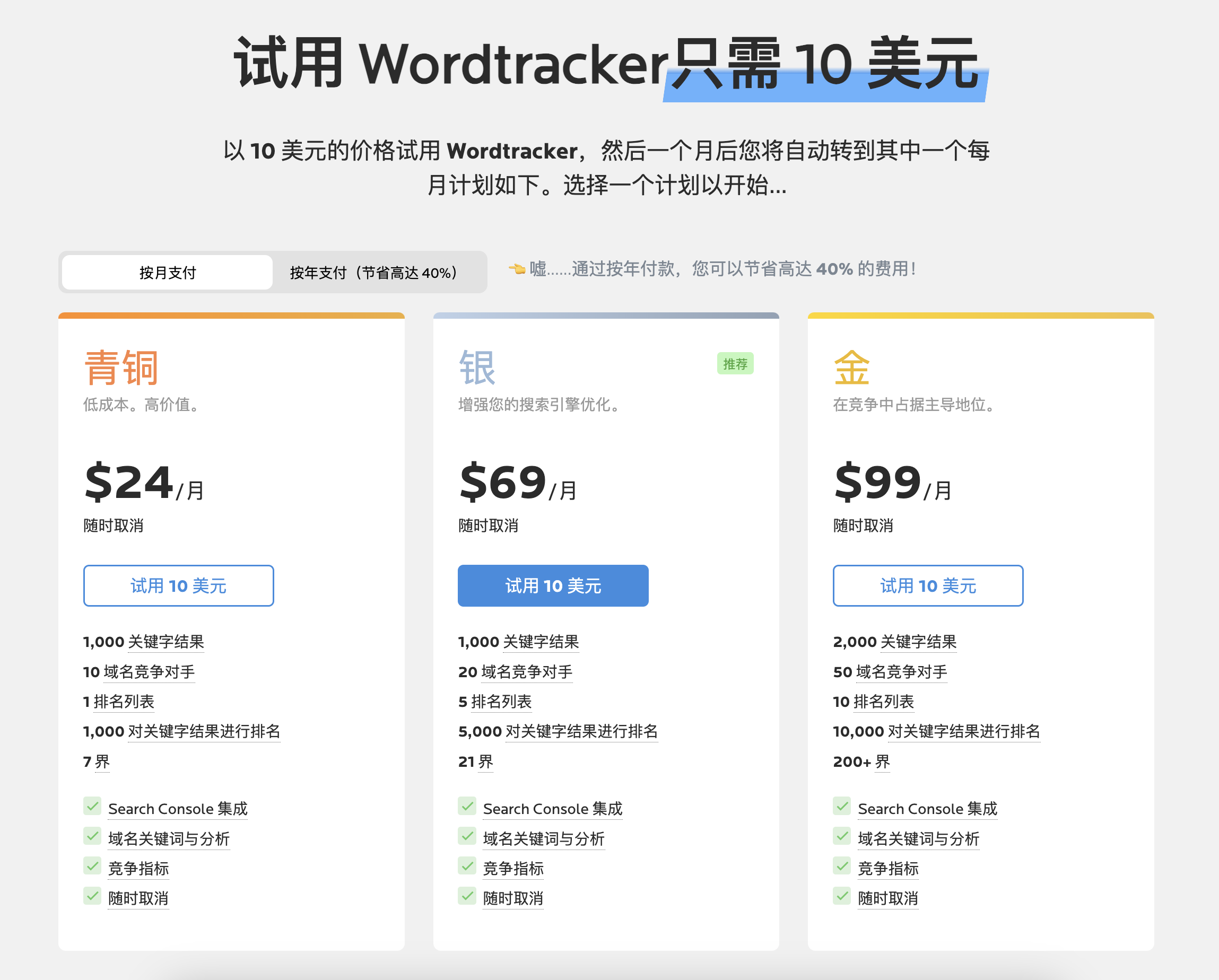Click 青铜 Search Console 集成 checkmark icon

coord(92,806)
